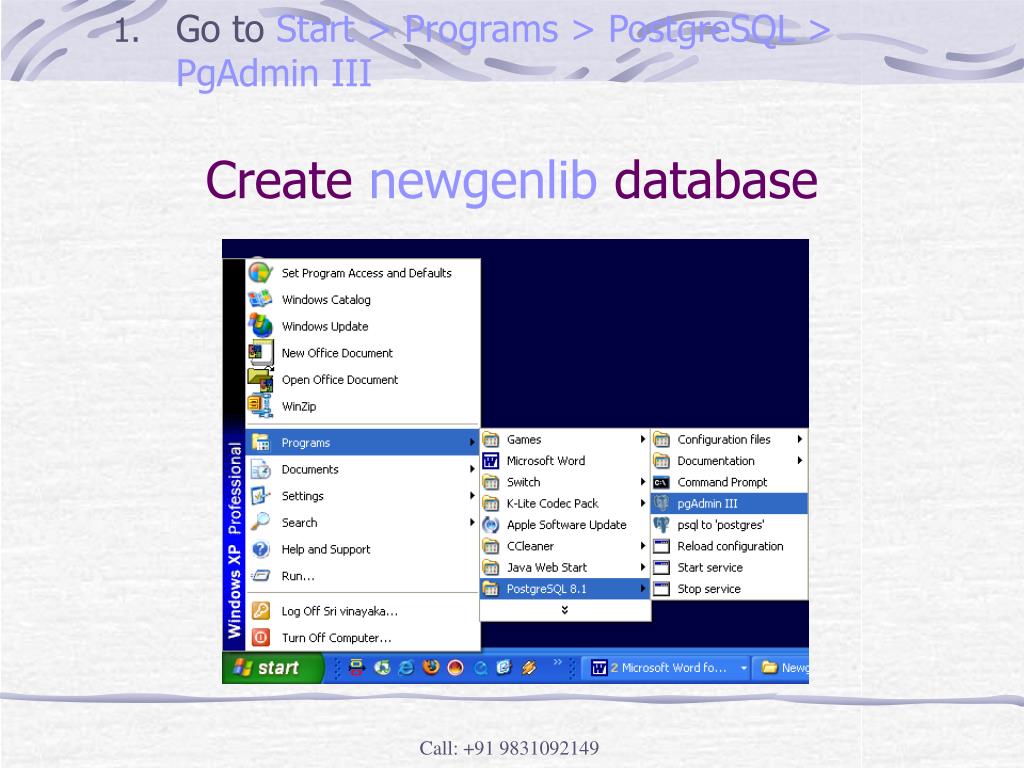Open Windows Catalog from start menu
Image resolution: width=1024 pixels, height=768 pixels.
(362, 300)
